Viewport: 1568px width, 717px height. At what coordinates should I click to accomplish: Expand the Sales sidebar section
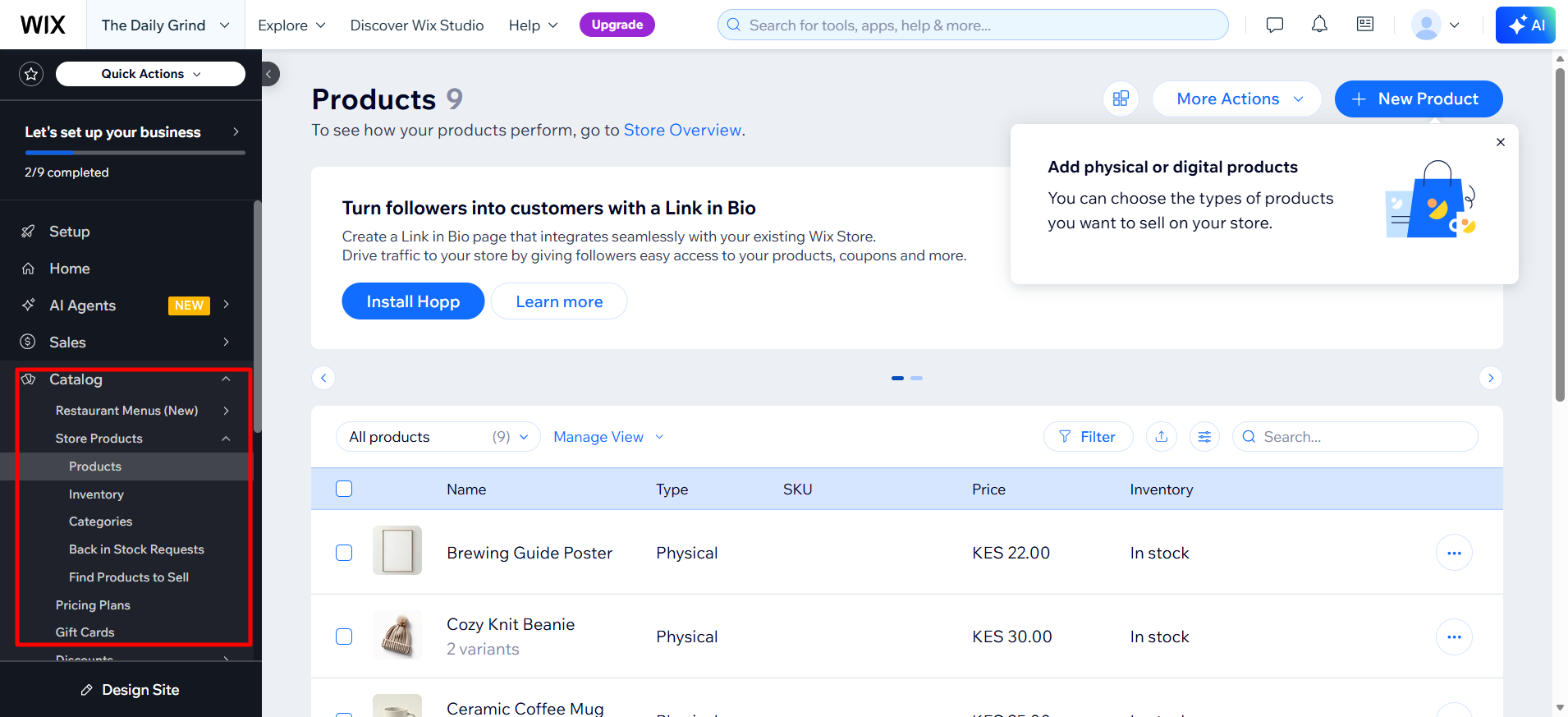tap(227, 342)
